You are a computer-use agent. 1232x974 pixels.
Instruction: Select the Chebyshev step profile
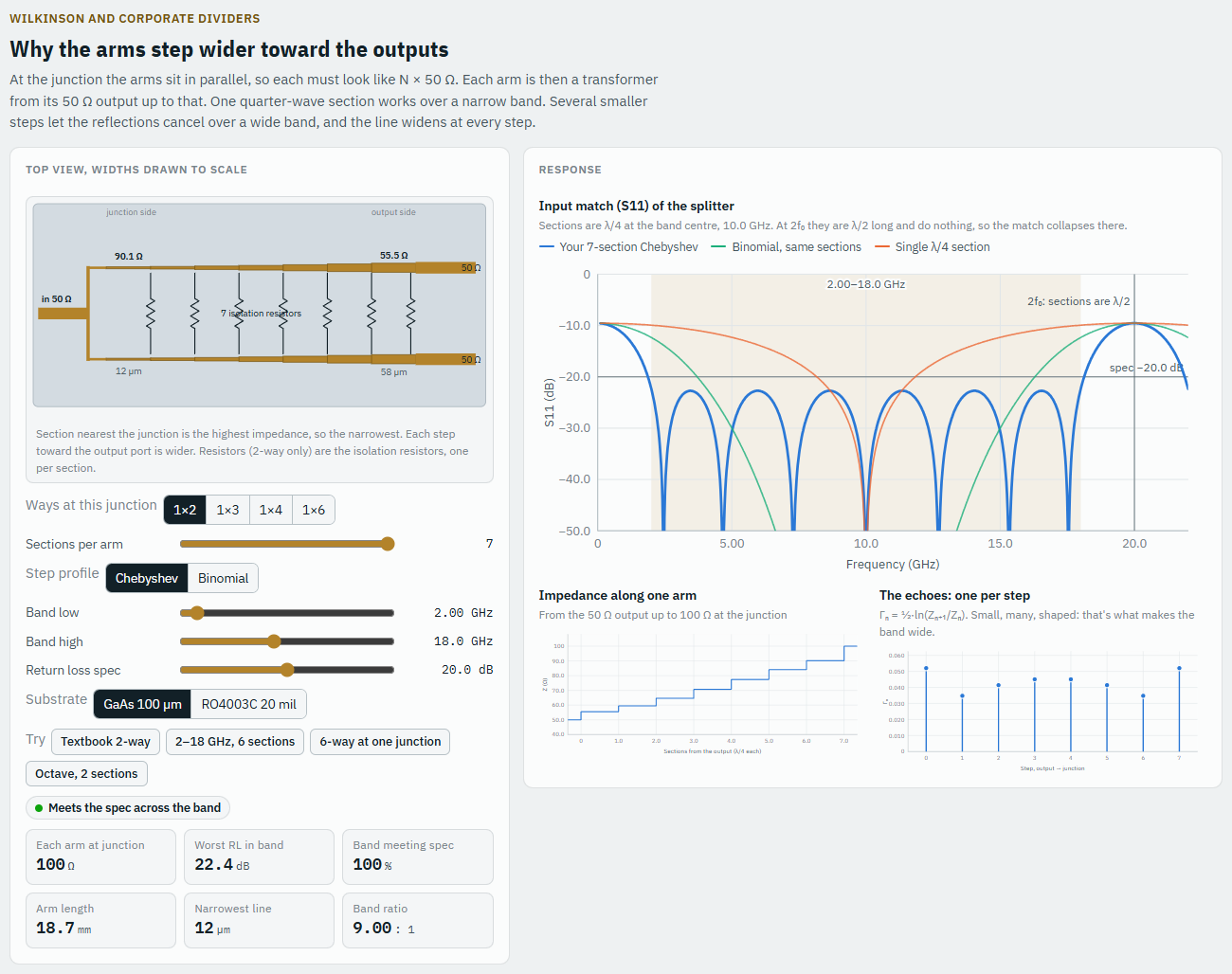coord(147,578)
